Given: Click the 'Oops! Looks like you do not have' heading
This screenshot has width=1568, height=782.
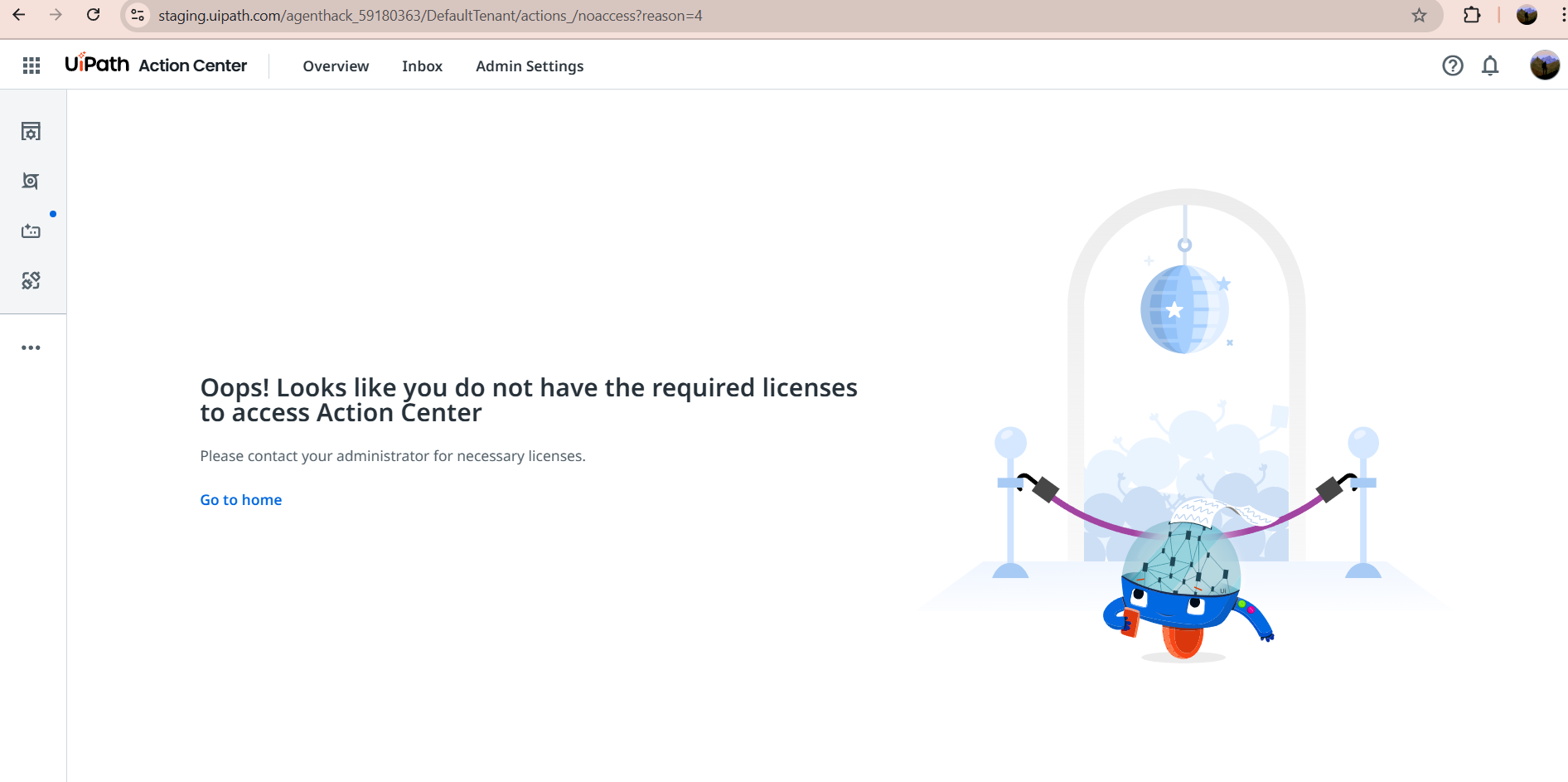Looking at the screenshot, I should [529, 400].
